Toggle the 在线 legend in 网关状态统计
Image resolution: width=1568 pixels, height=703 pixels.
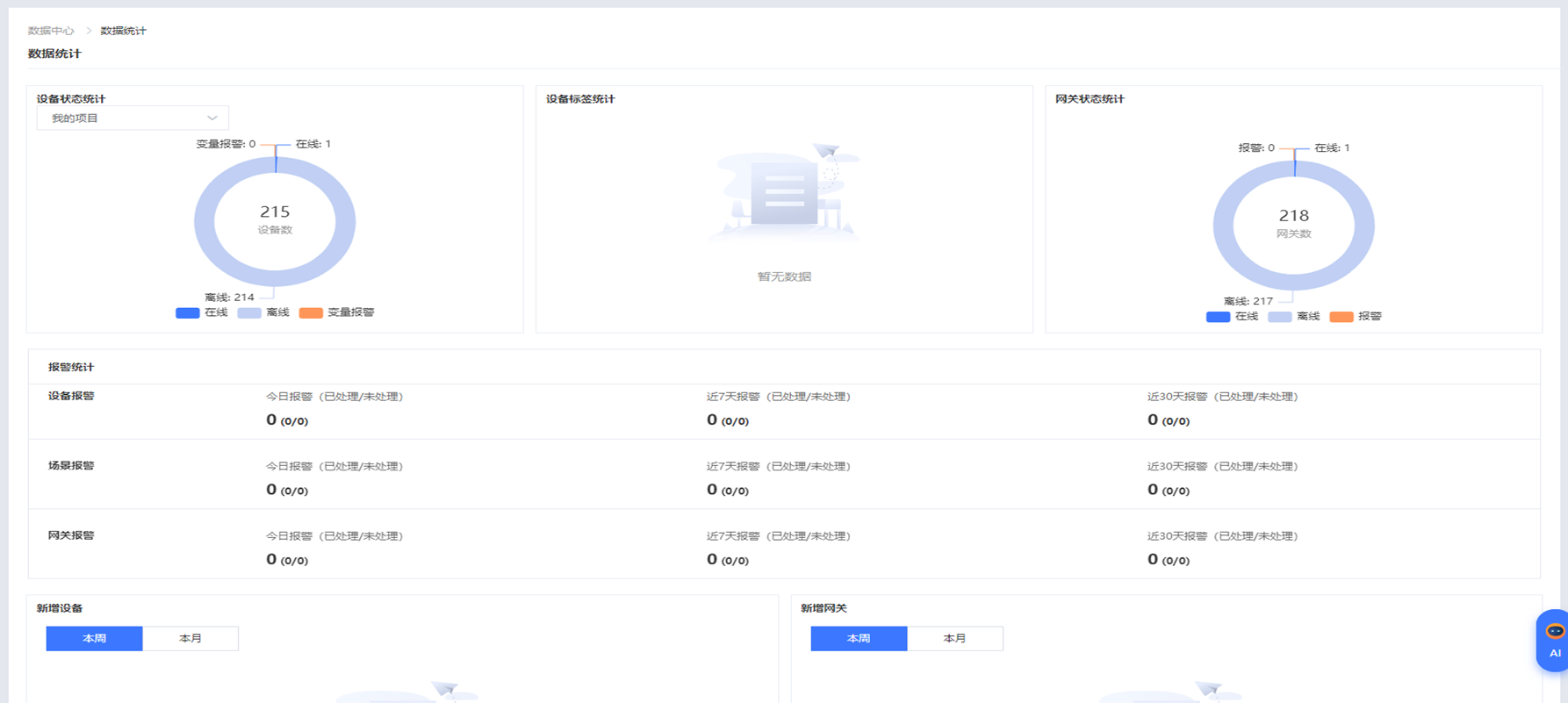click(1232, 317)
